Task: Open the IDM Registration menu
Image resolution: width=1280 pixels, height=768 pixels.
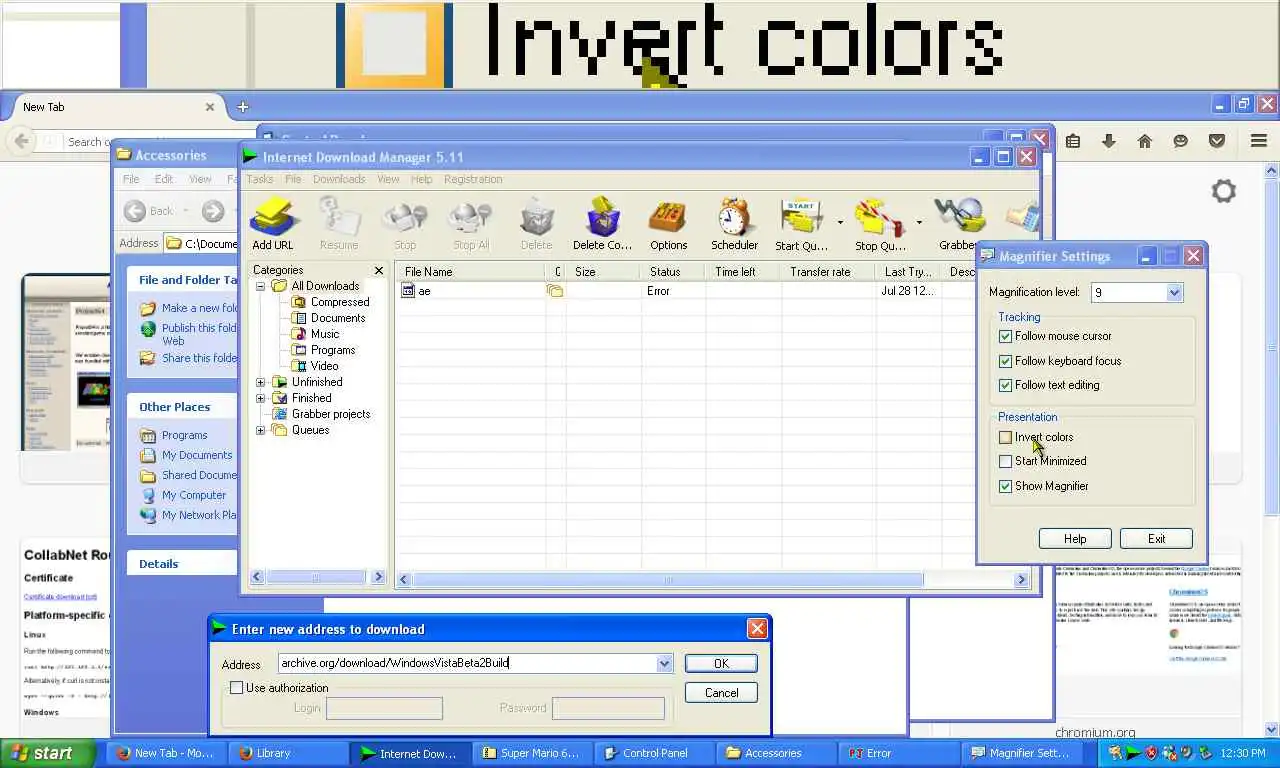Action: [x=473, y=179]
